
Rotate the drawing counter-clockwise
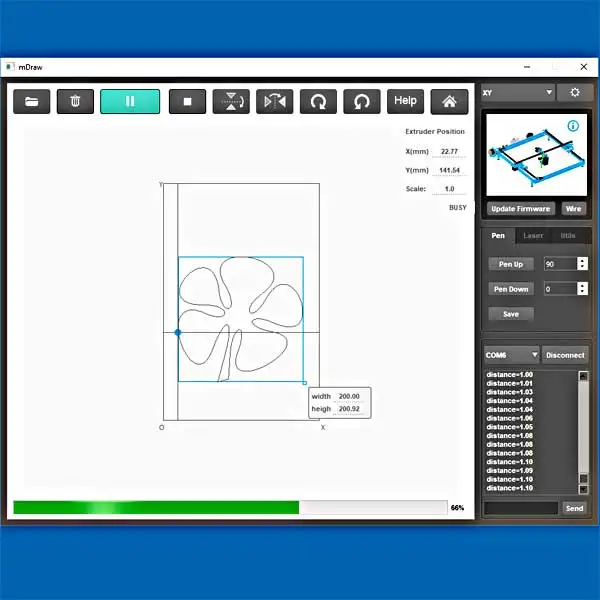click(361, 101)
